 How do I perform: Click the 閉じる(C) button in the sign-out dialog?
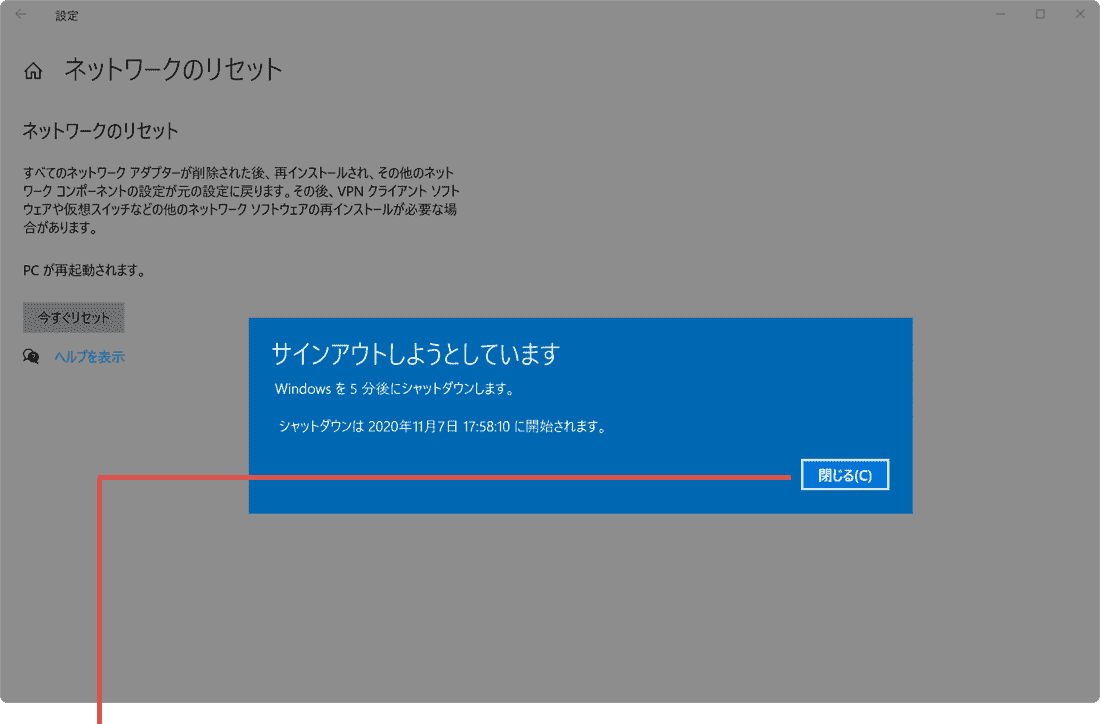845,475
